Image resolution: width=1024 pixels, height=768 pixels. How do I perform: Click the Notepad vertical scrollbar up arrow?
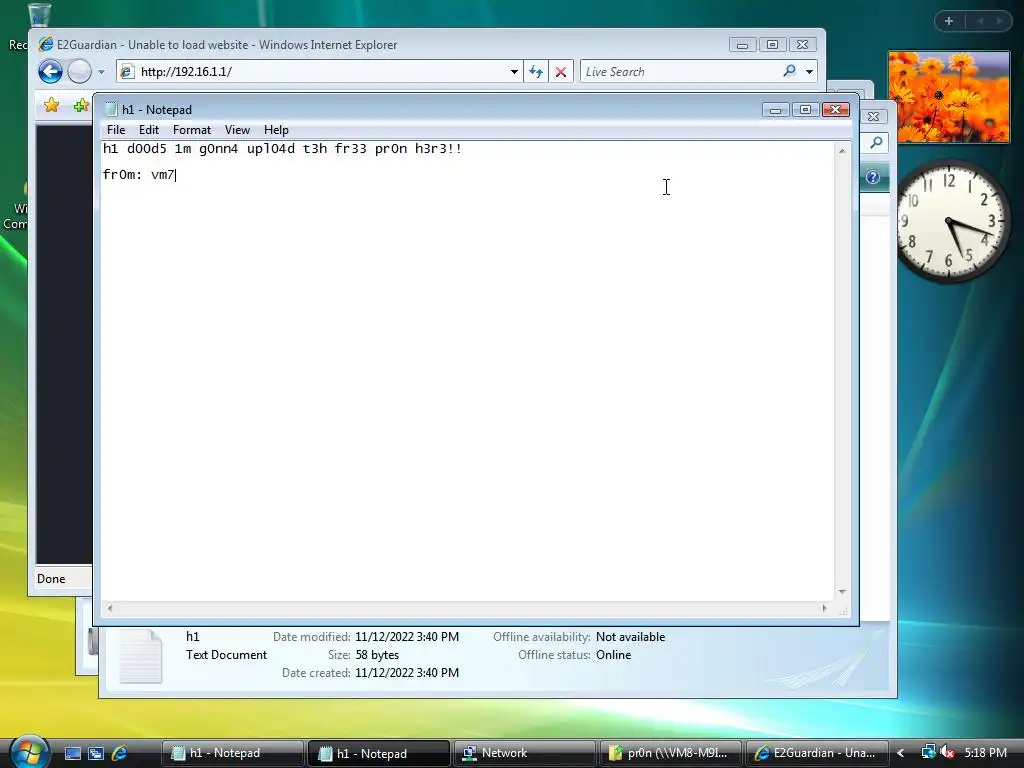click(x=842, y=150)
